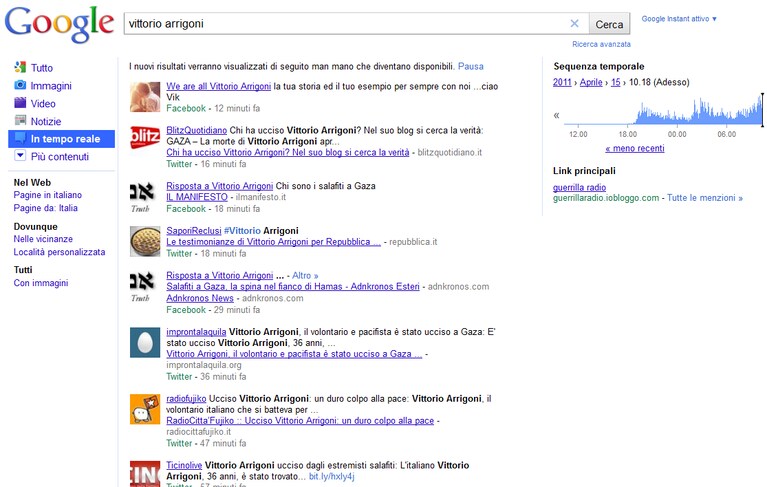Screen dimensions: 767x487
Task: Click the Cerca search button
Action: point(609,24)
